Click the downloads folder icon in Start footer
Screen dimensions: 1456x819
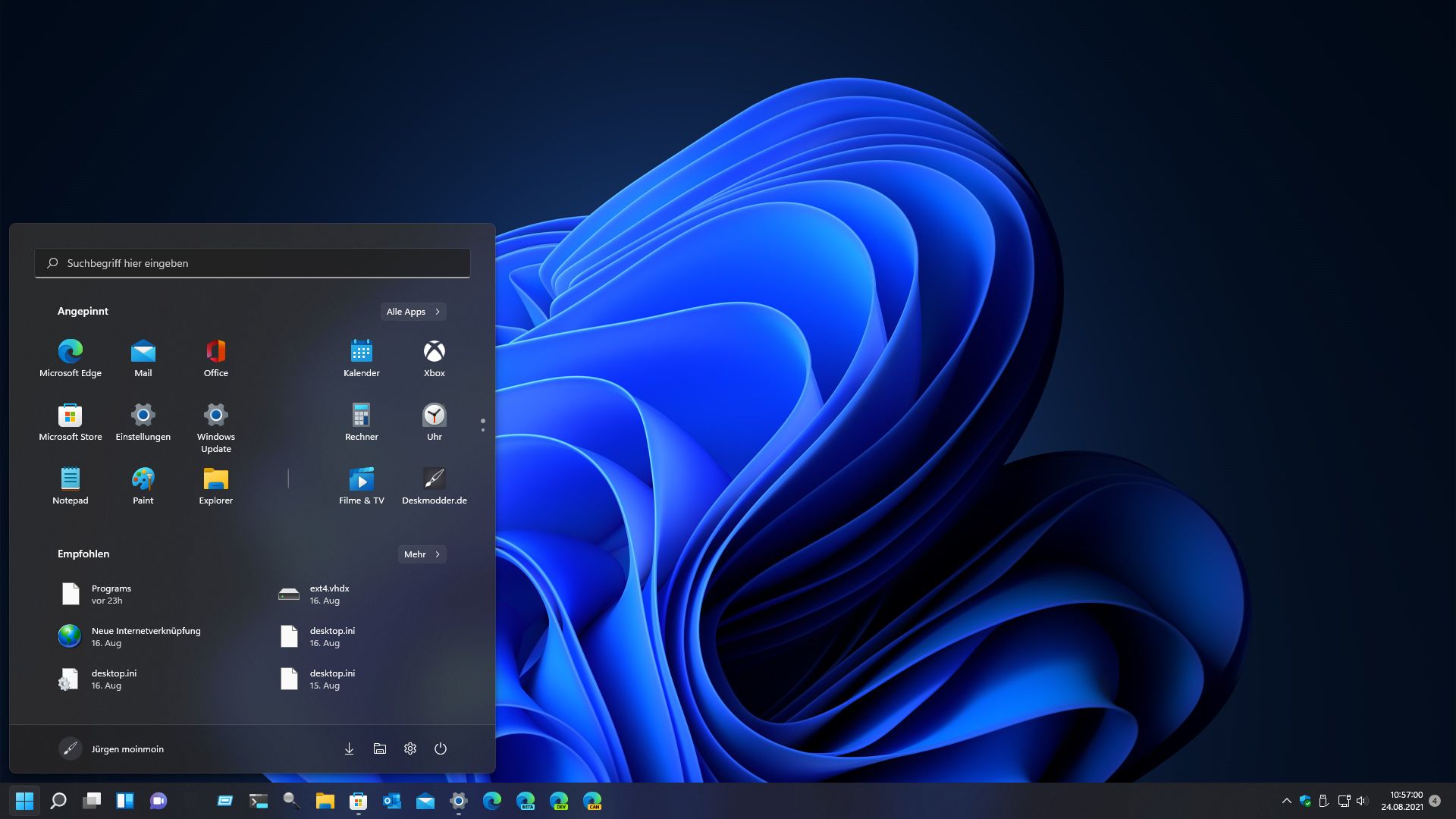[349, 748]
